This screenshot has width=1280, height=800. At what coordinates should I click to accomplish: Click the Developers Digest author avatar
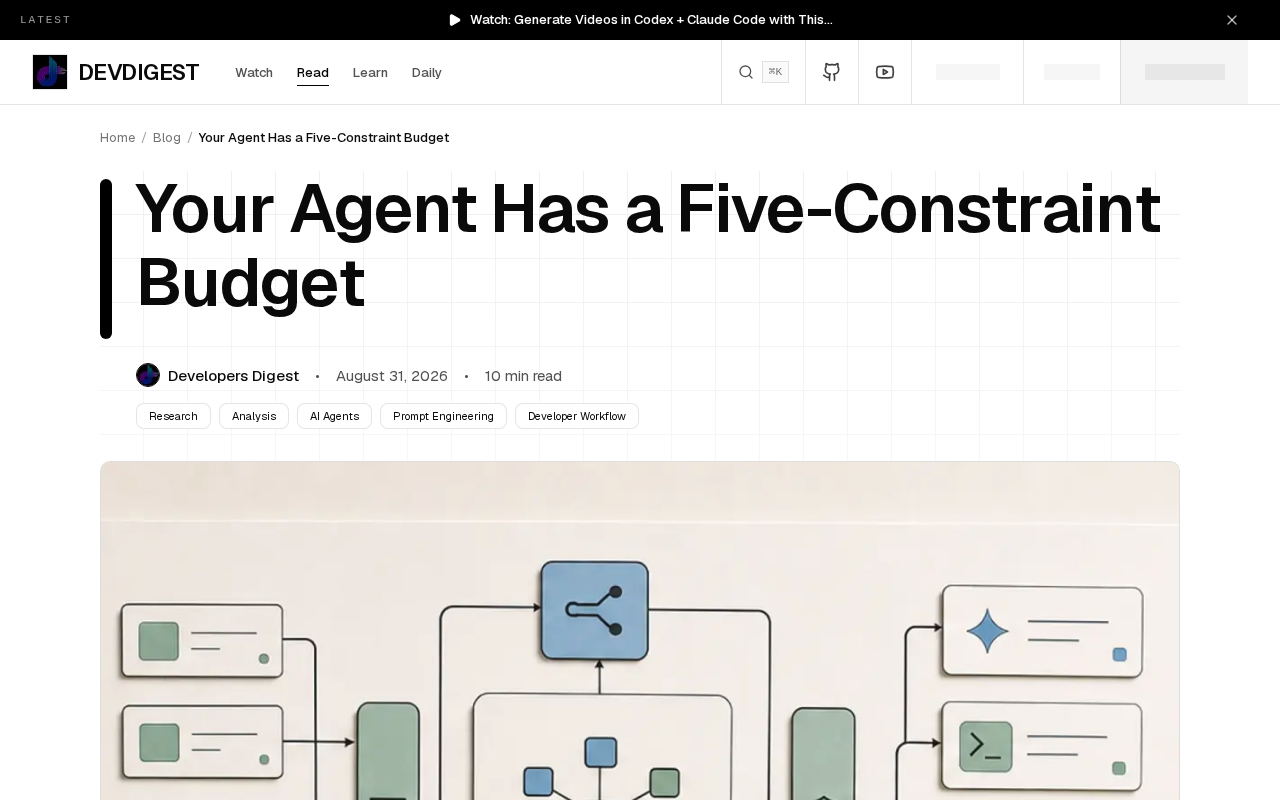point(148,375)
